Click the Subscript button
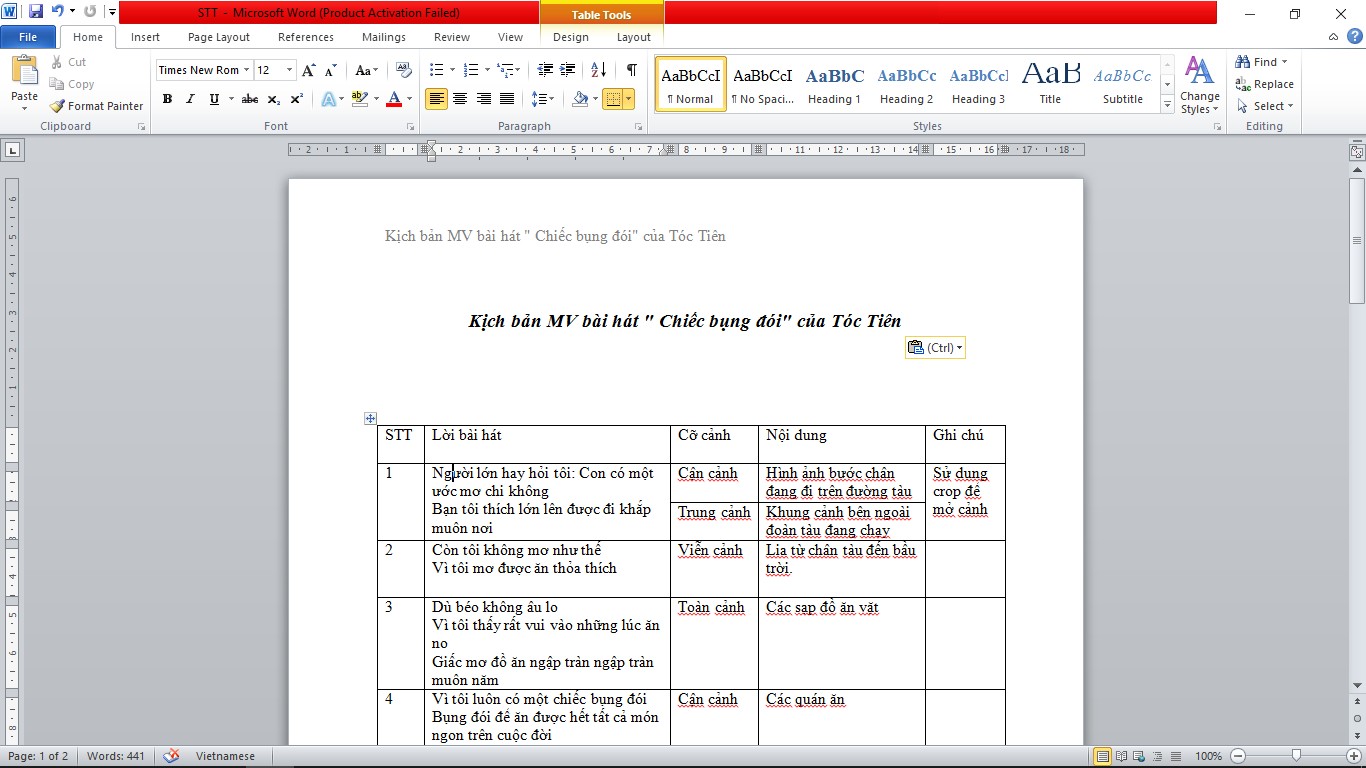 click(x=274, y=99)
